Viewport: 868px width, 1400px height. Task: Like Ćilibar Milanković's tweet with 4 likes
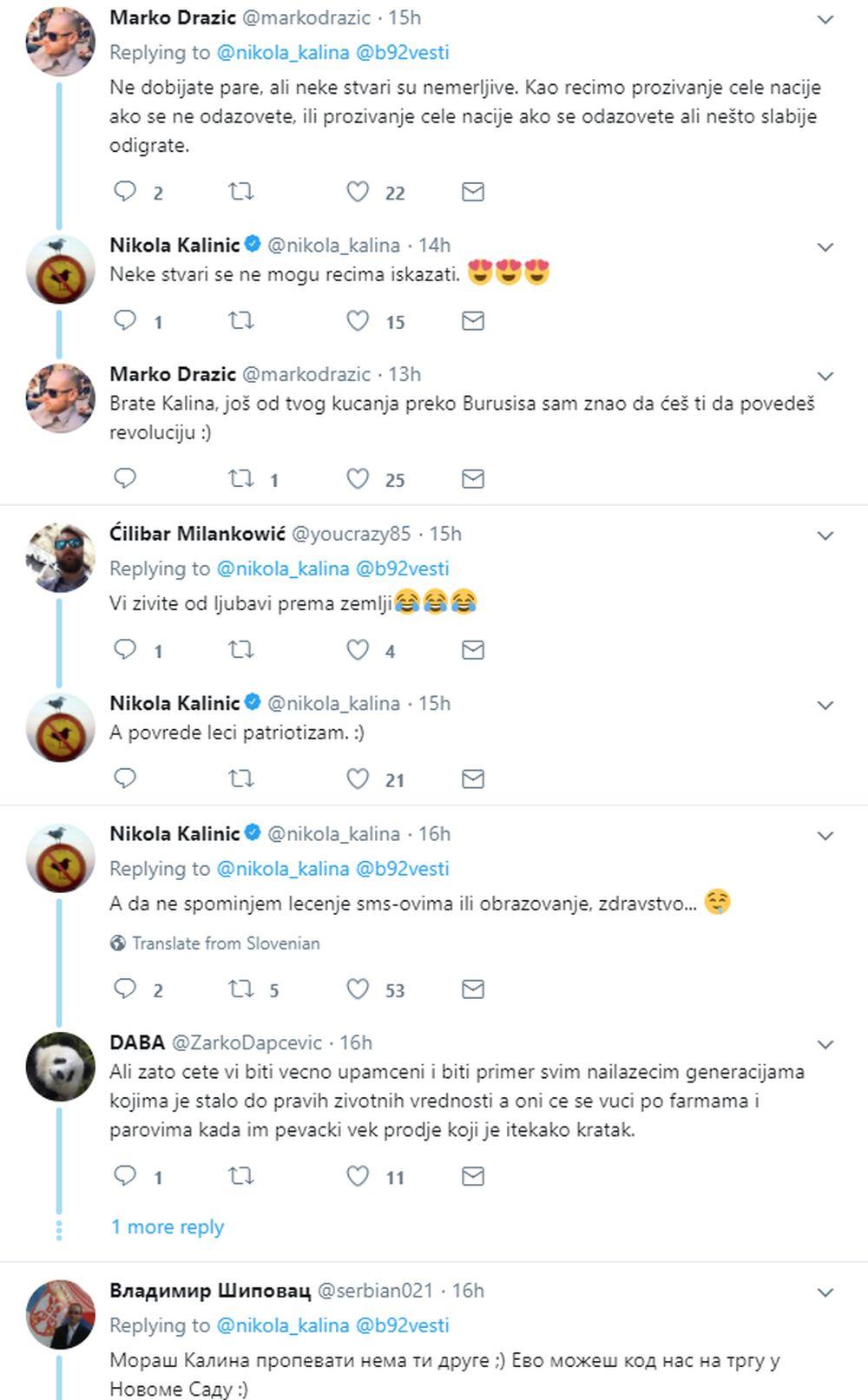pyautogui.click(x=358, y=650)
